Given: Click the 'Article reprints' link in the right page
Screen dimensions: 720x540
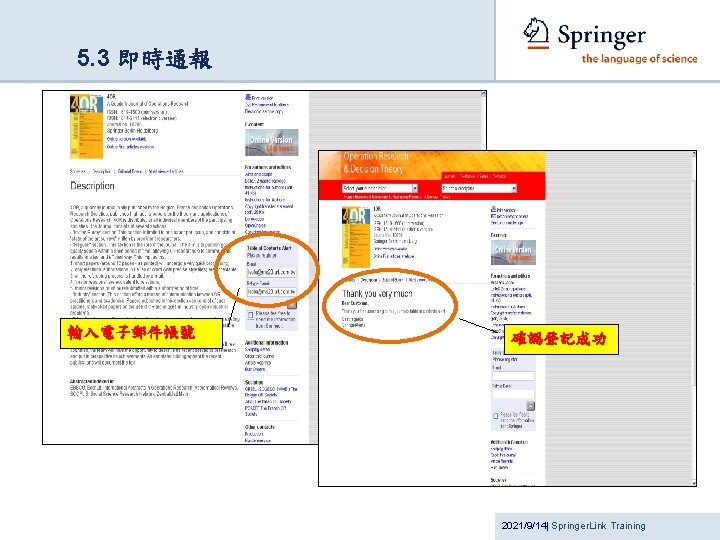Looking at the screenshot, I should point(502,461).
